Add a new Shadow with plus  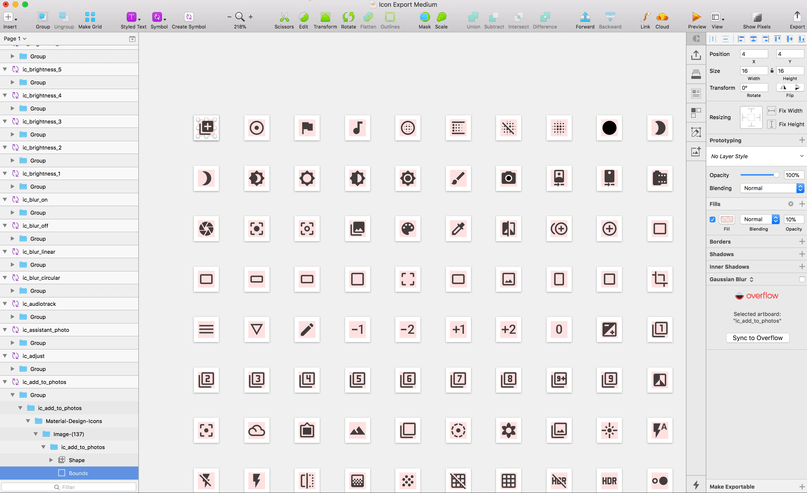tap(801, 254)
